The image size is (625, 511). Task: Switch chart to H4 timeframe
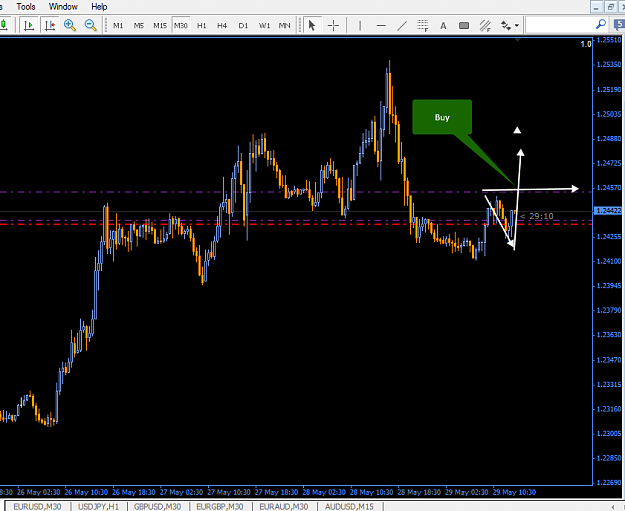(x=222, y=26)
